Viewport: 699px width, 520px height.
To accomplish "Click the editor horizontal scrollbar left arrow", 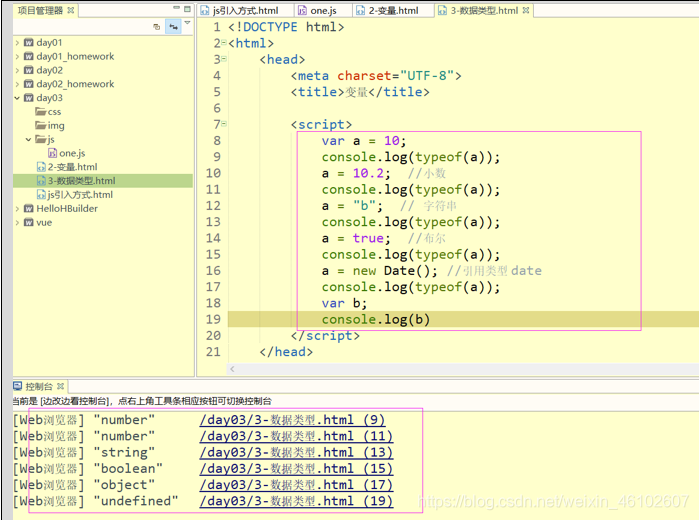I will coord(232,369).
